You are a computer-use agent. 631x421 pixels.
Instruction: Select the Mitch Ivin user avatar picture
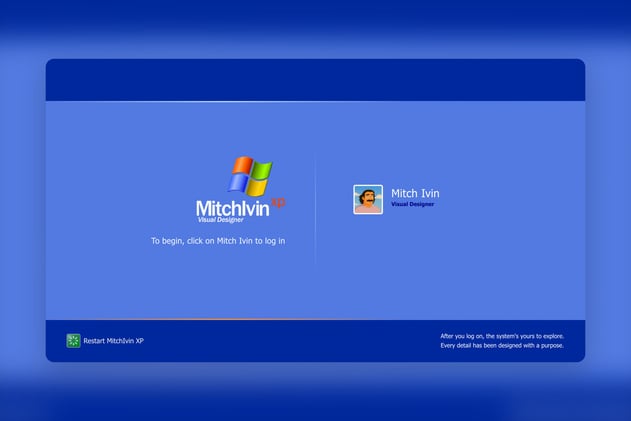coord(368,200)
